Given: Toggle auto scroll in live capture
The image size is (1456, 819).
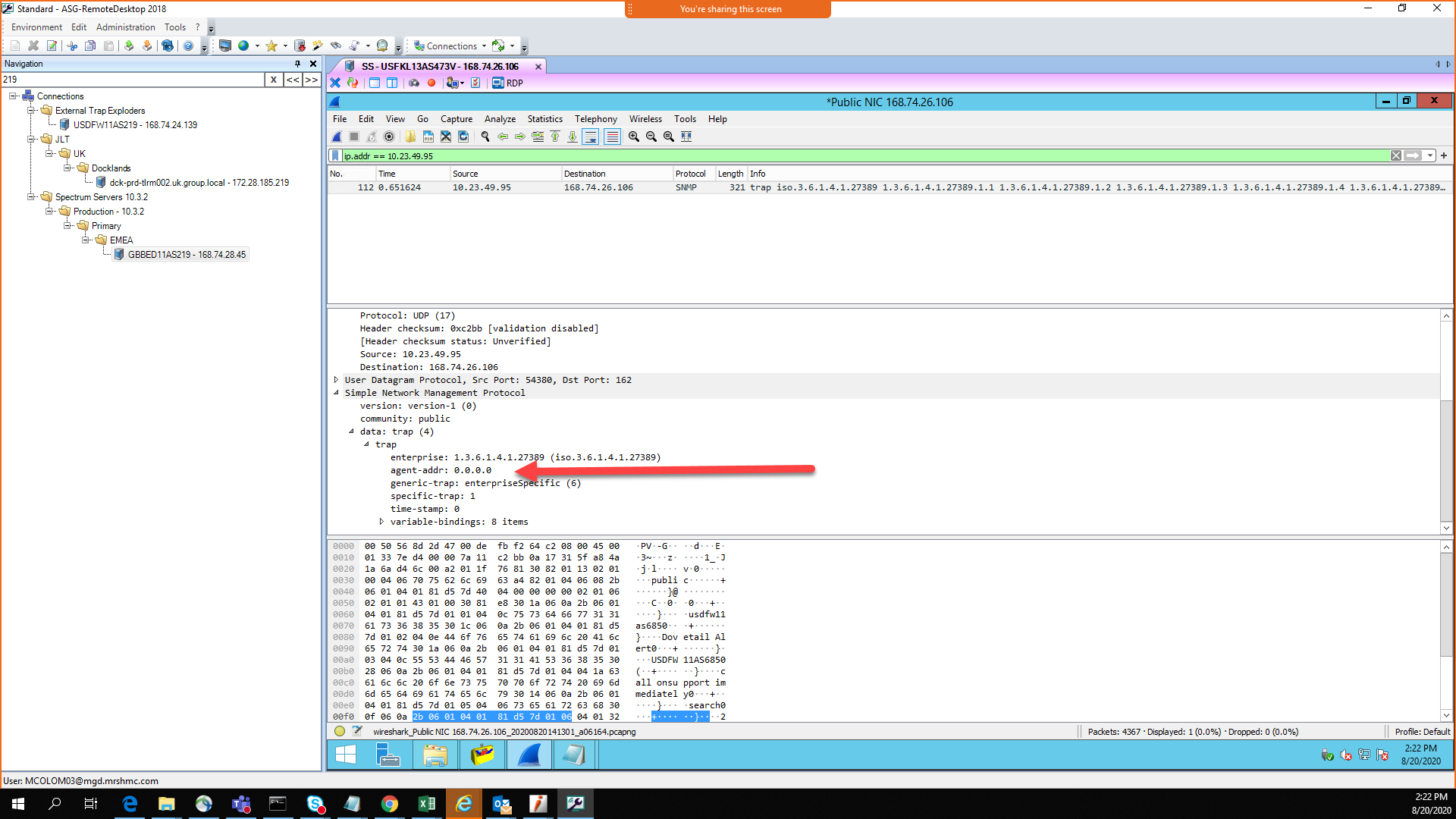Looking at the screenshot, I should pos(591,137).
